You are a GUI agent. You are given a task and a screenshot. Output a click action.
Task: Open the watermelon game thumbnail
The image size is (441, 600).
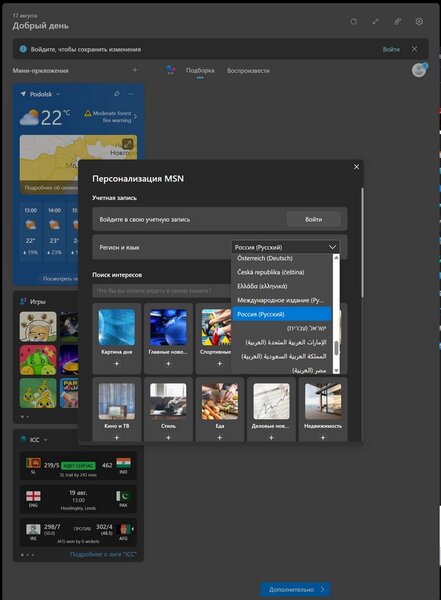(x=38, y=360)
